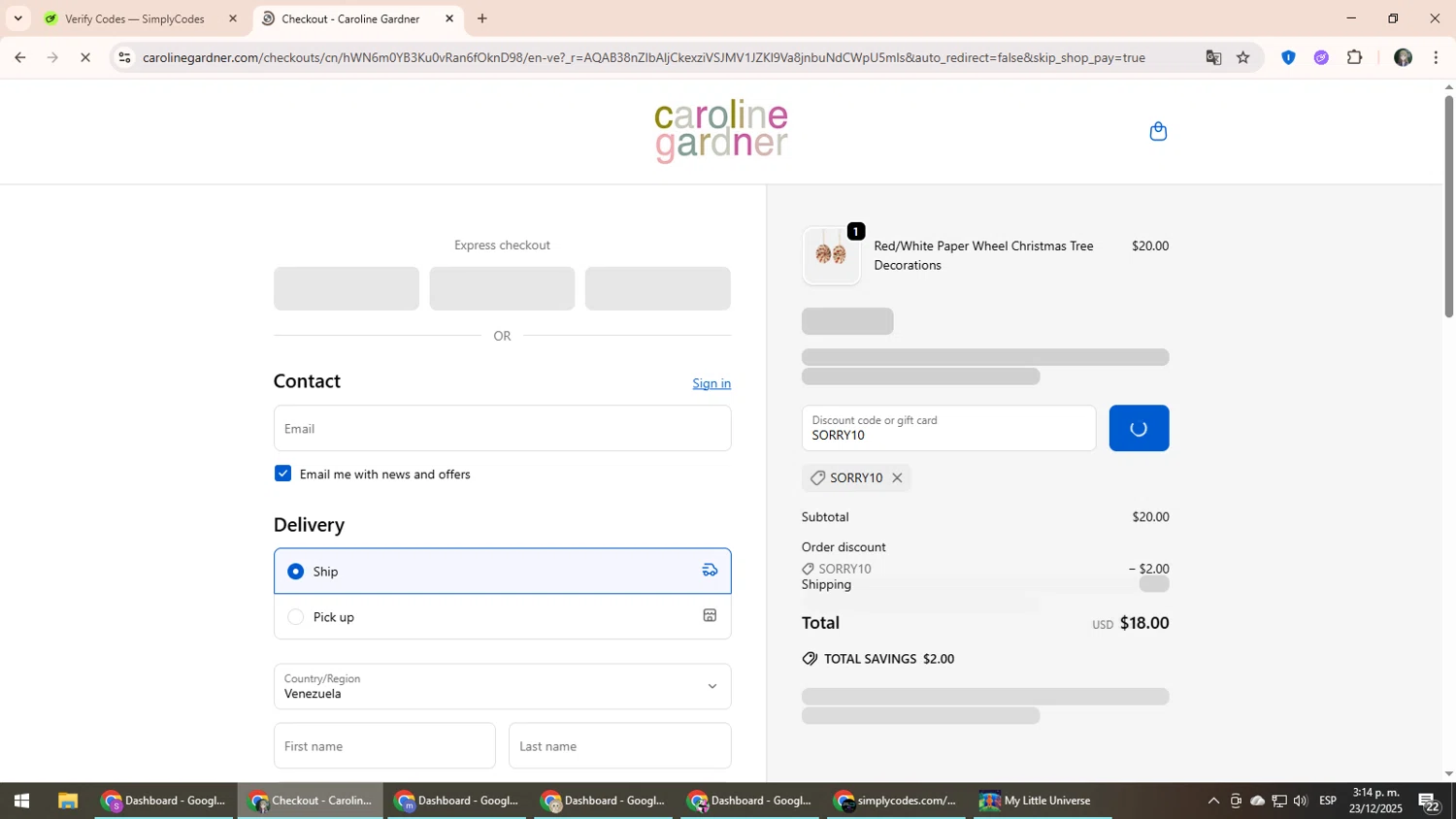
Task: Click the Caroline Gardner logo
Action: pos(721,131)
